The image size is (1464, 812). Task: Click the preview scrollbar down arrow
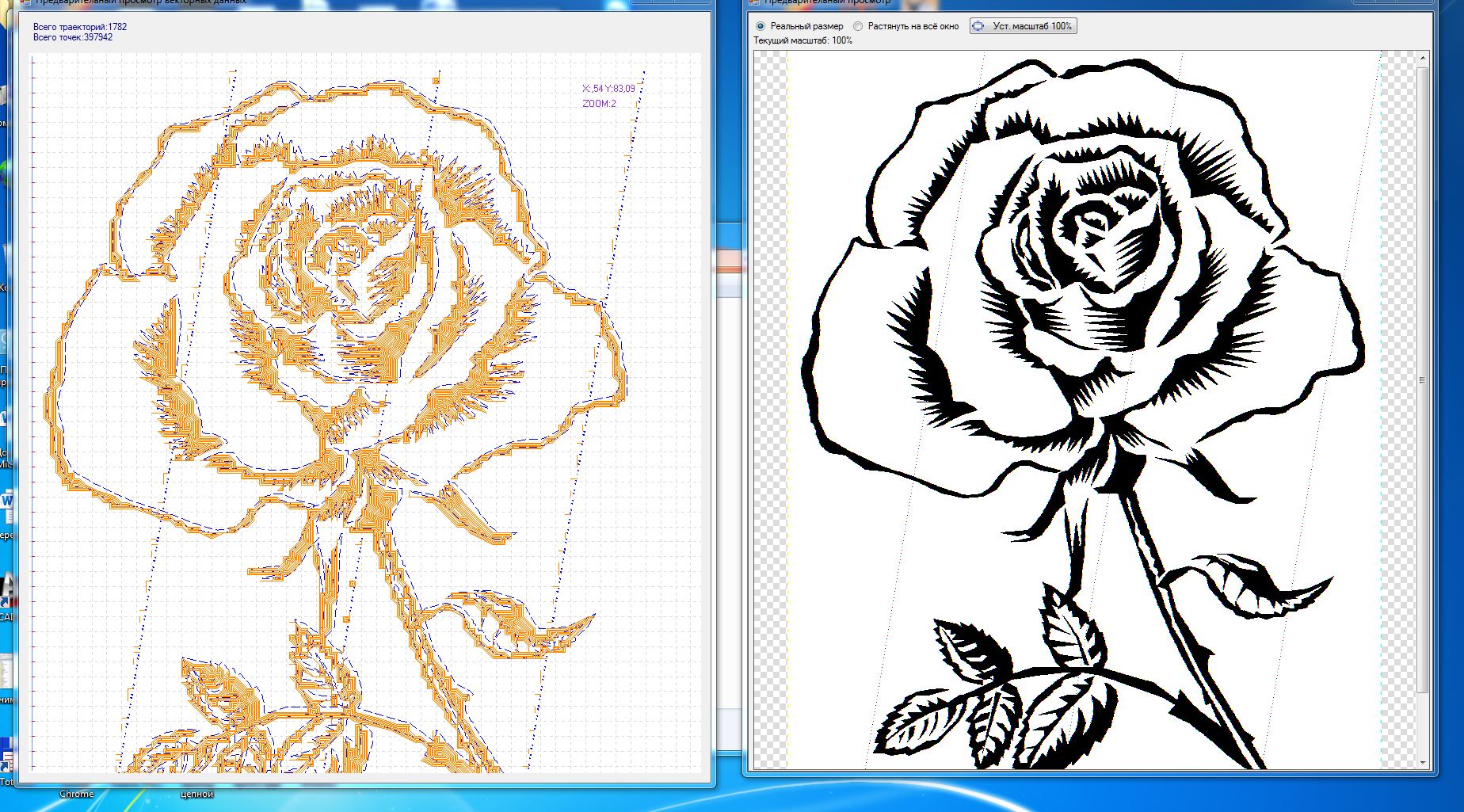point(1423,762)
